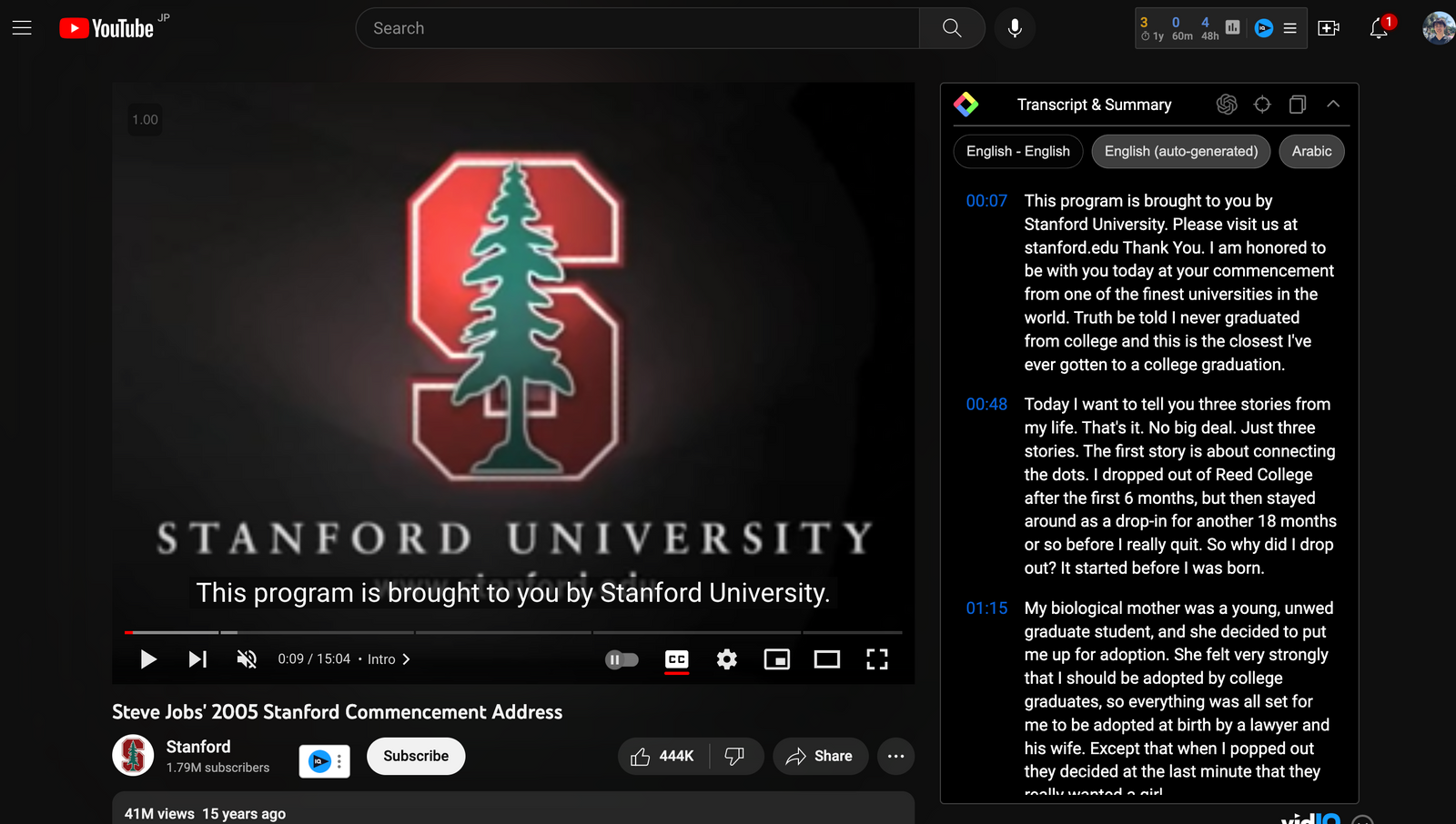Screen dimensions: 1456x824
Task: Click transcript paragraph starting 'This program is brought'
Action: pyautogui.click(x=1179, y=283)
